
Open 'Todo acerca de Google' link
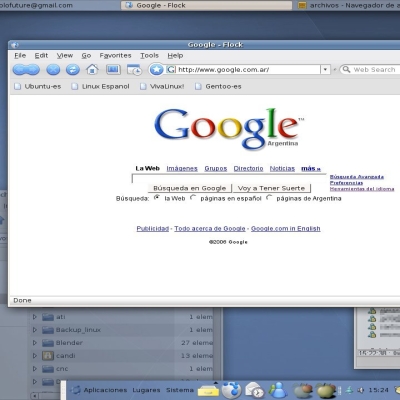(x=210, y=229)
